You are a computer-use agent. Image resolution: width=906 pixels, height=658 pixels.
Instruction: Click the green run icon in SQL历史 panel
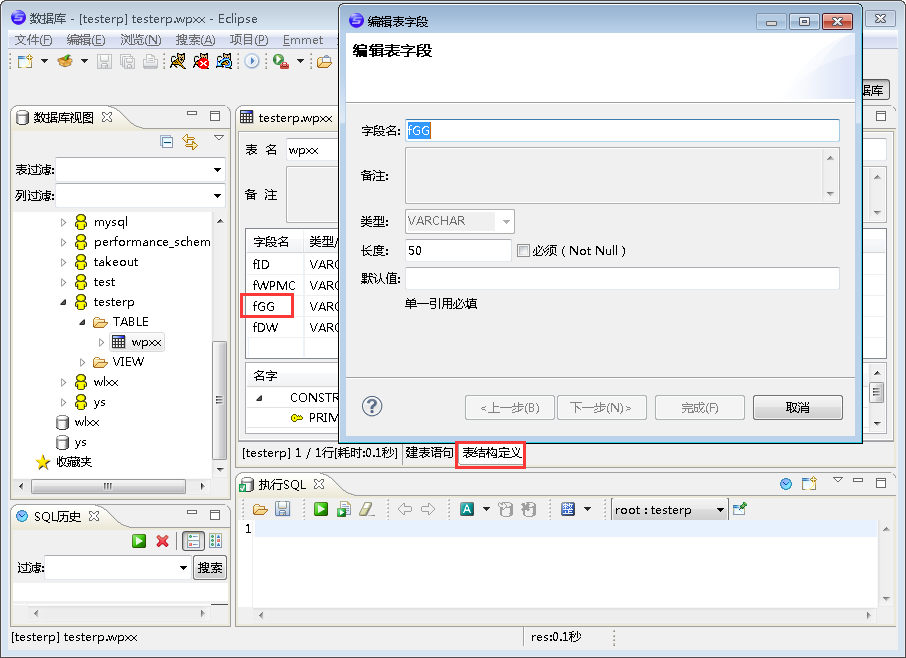139,541
